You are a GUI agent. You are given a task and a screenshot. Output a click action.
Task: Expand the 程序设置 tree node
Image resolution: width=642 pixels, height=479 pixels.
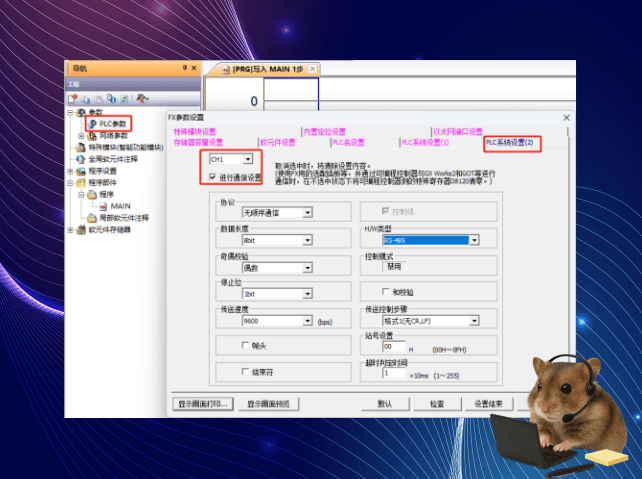70,171
